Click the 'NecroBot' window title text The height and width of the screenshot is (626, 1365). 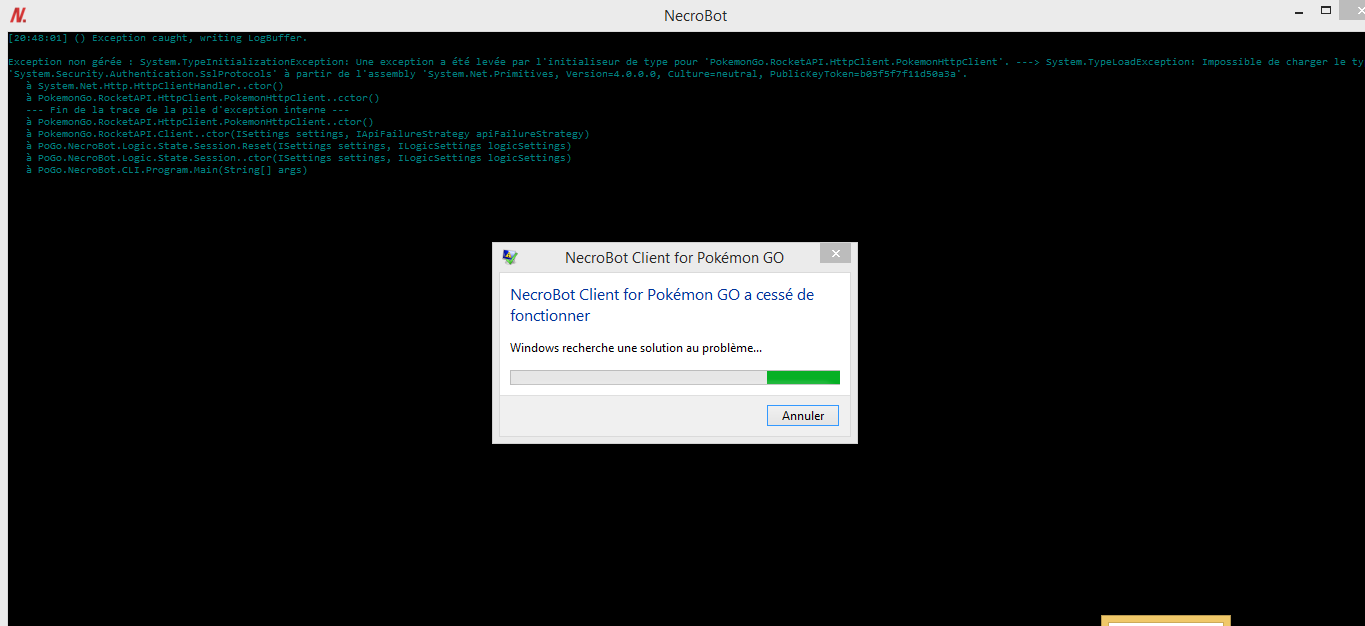[x=695, y=16]
